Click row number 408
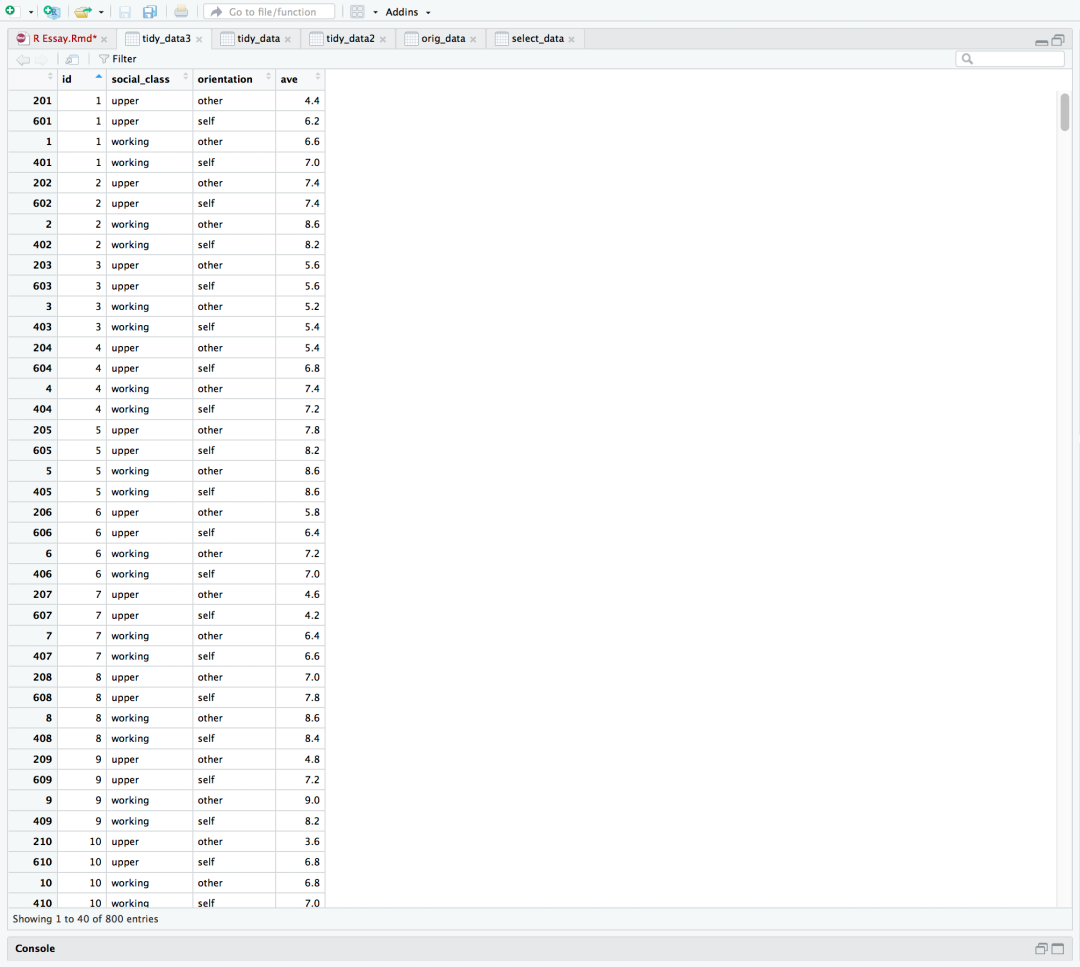 coord(42,738)
